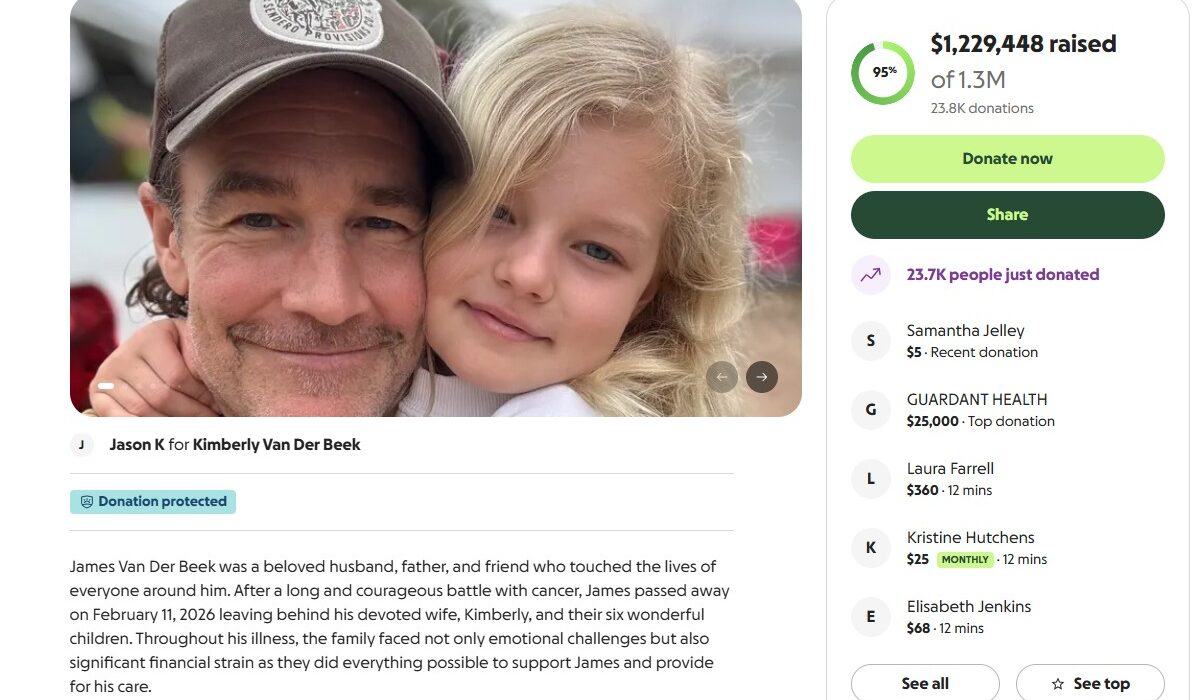The height and width of the screenshot is (700, 1204).
Task: Click the "E" avatar for Elisabeth Jenkins
Action: coord(870,617)
